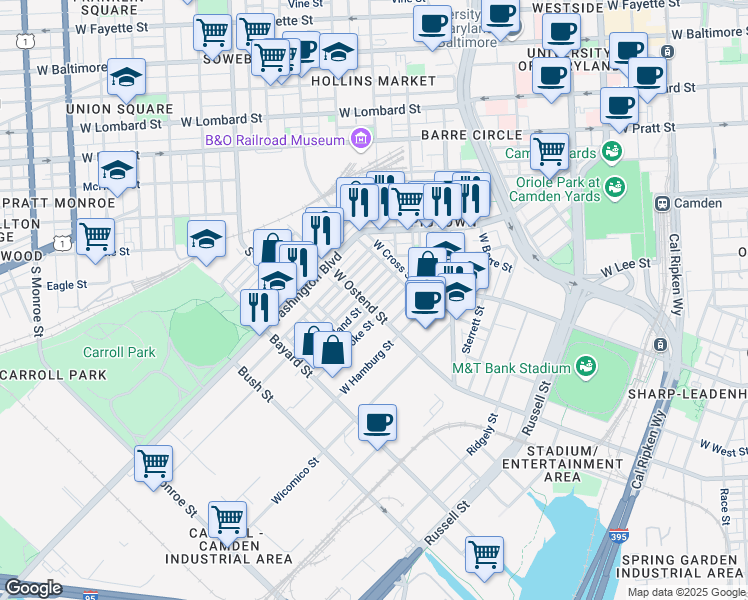
Task: Click the Race St label
Action: tap(725, 507)
